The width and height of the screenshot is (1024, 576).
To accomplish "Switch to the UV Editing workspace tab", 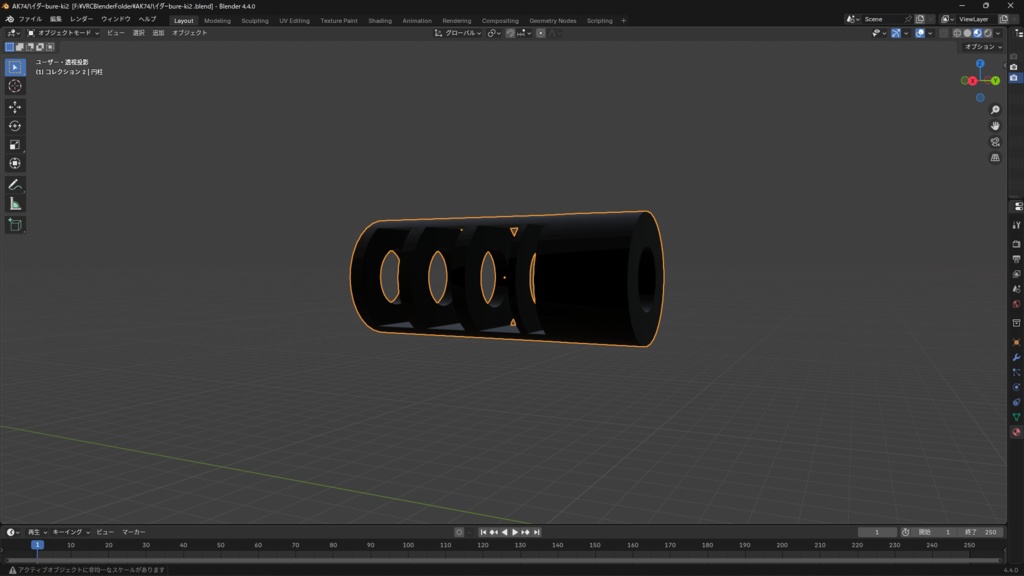I will (x=295, y=21).
